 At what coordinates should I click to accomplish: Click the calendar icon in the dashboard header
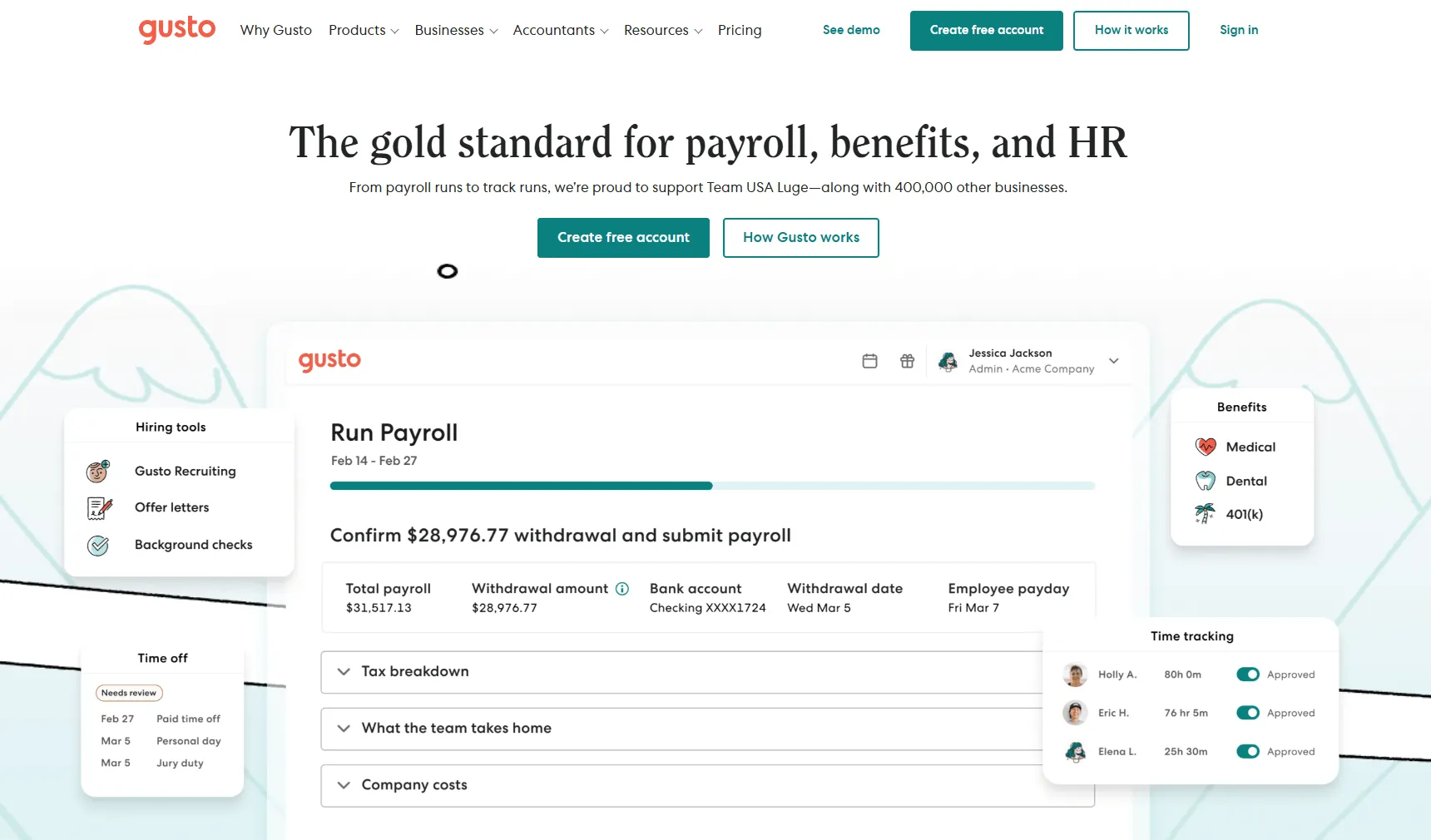pos(869,361)
